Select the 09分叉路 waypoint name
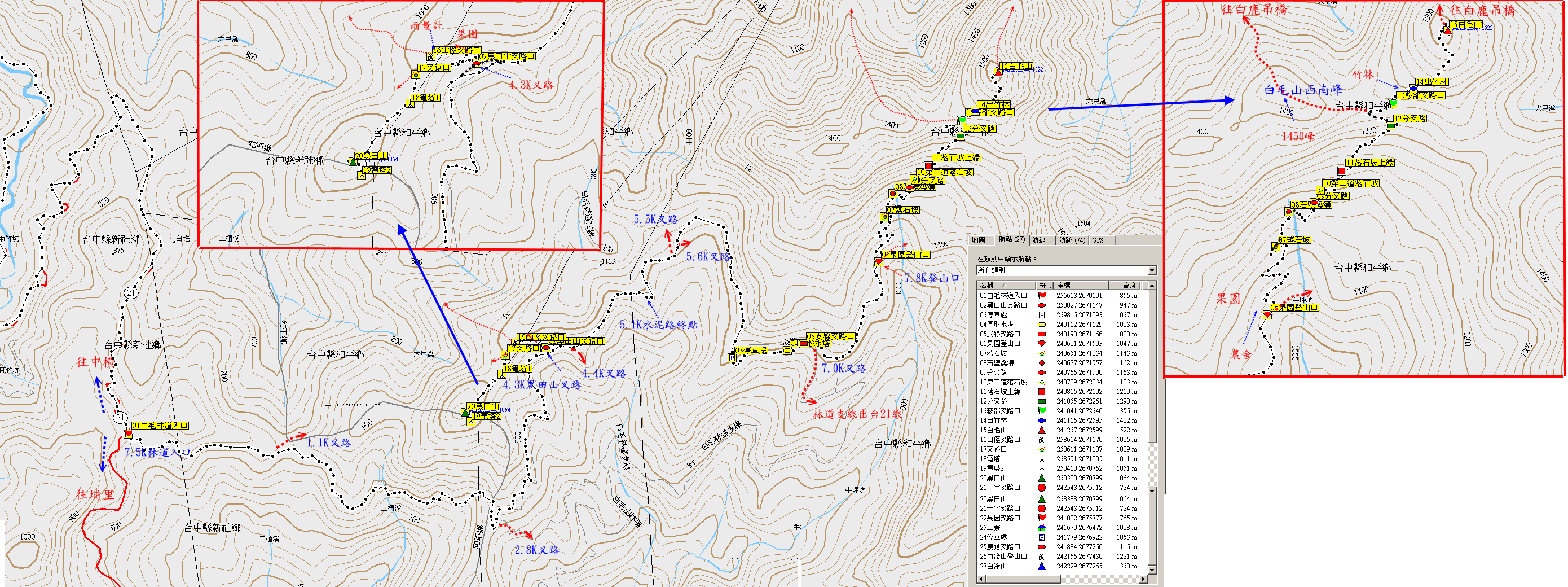 (x=993, y=372)
